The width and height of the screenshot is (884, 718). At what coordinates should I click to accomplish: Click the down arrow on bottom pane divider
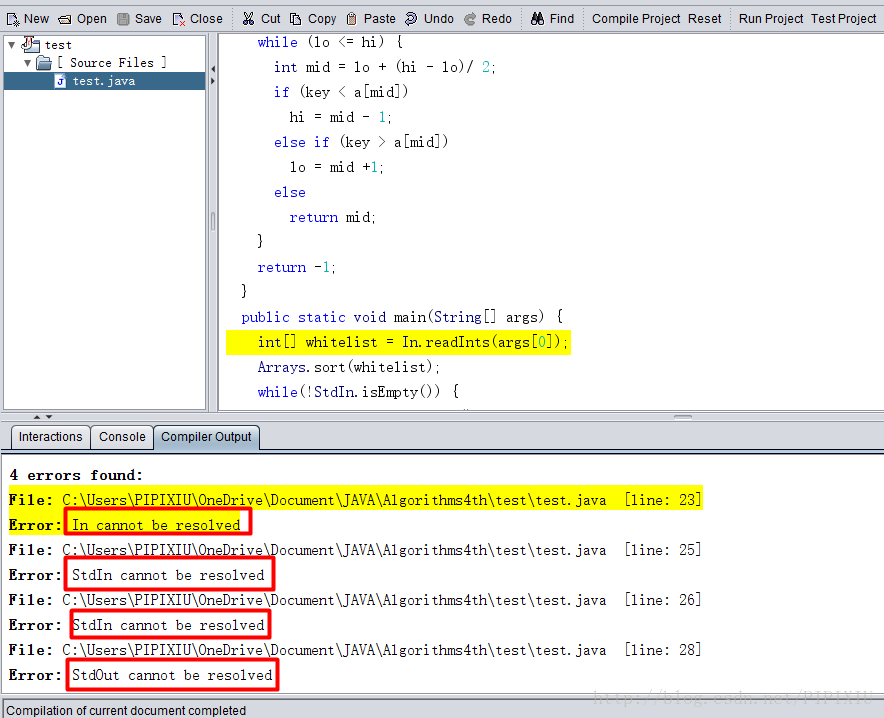[x=49, y=417]
